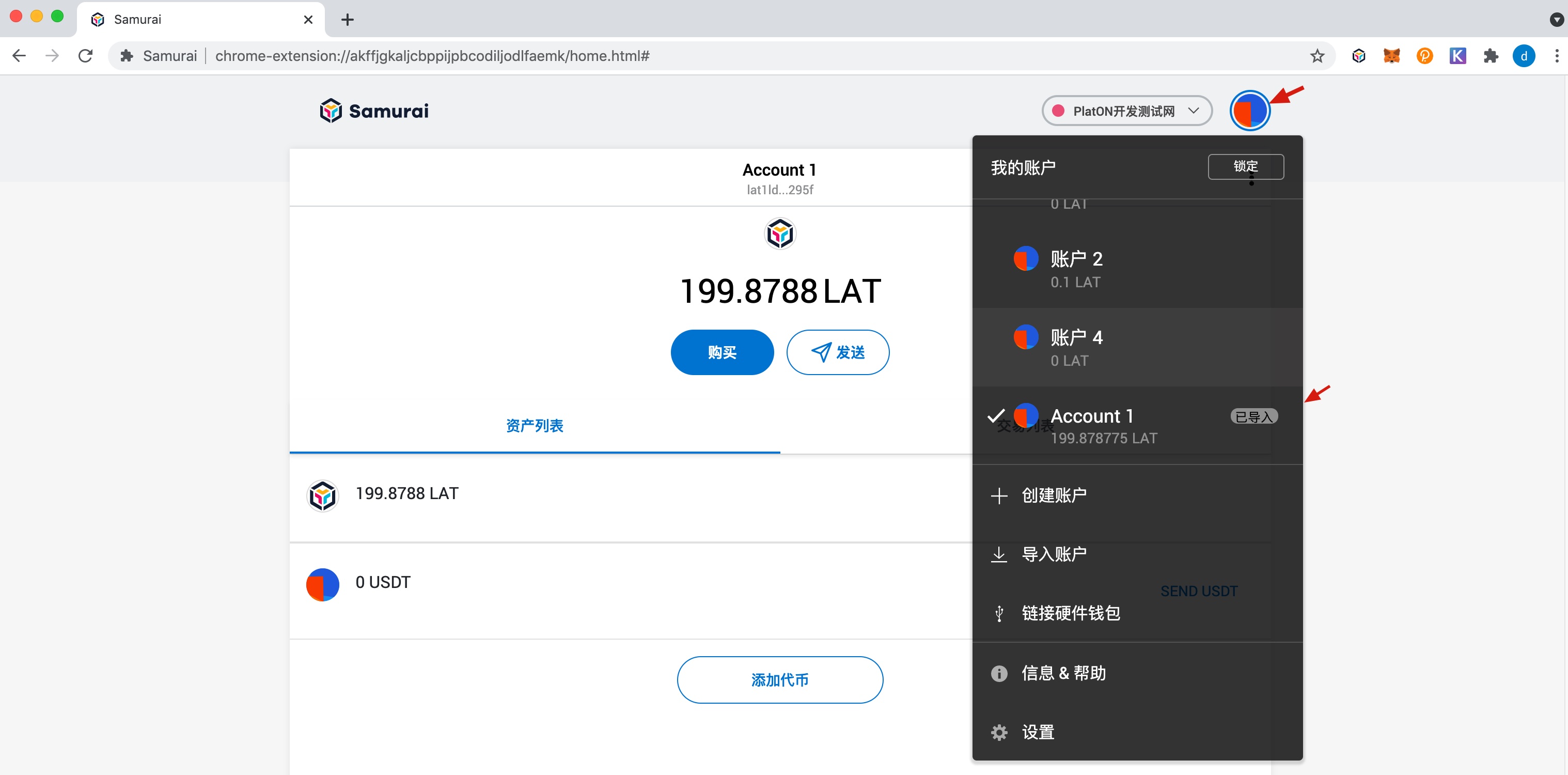Click the address bar URL

point(432,56)
